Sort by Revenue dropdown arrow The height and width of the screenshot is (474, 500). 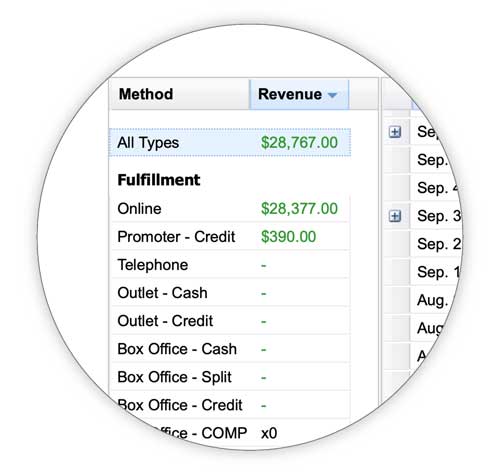(x=332, y=96)
